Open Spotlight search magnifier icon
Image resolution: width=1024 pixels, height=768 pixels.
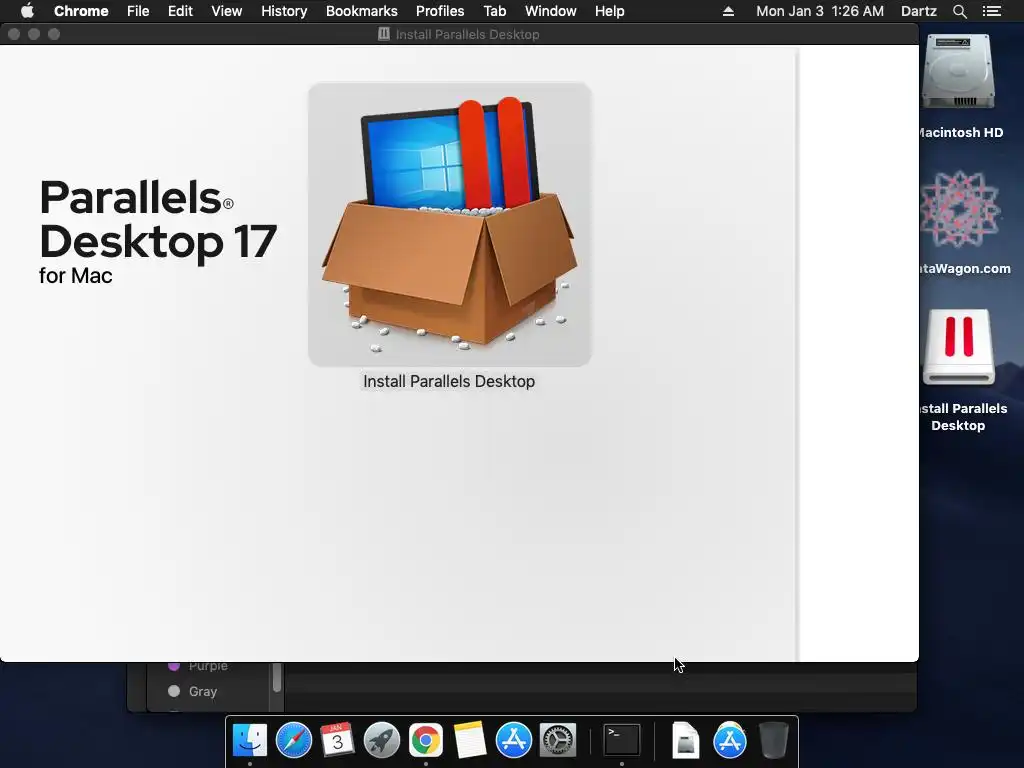(x=959, y=11)
